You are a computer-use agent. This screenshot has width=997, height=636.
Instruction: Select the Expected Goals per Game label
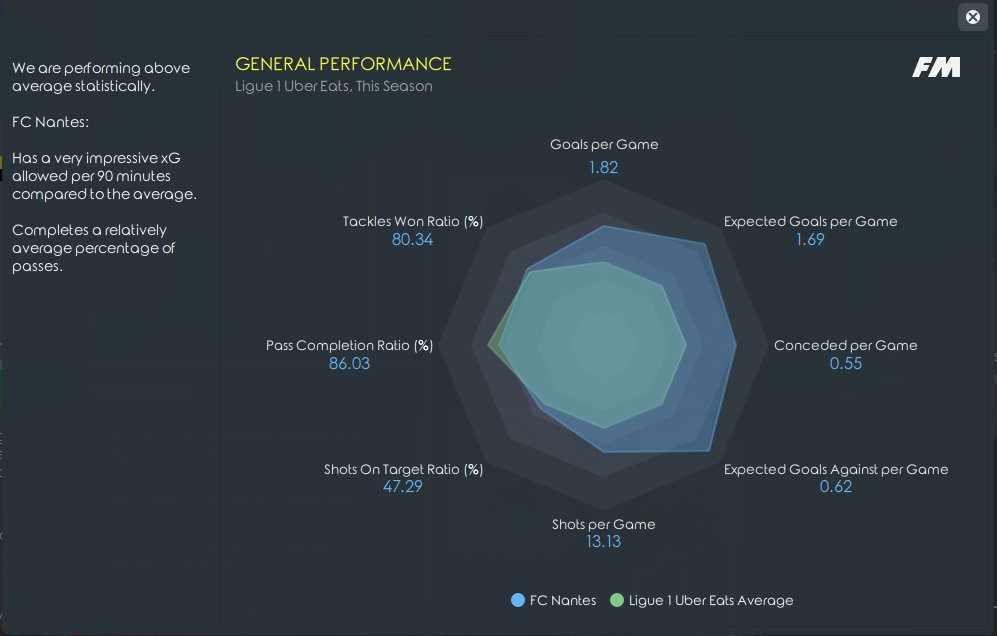click(x=811, y=221)
